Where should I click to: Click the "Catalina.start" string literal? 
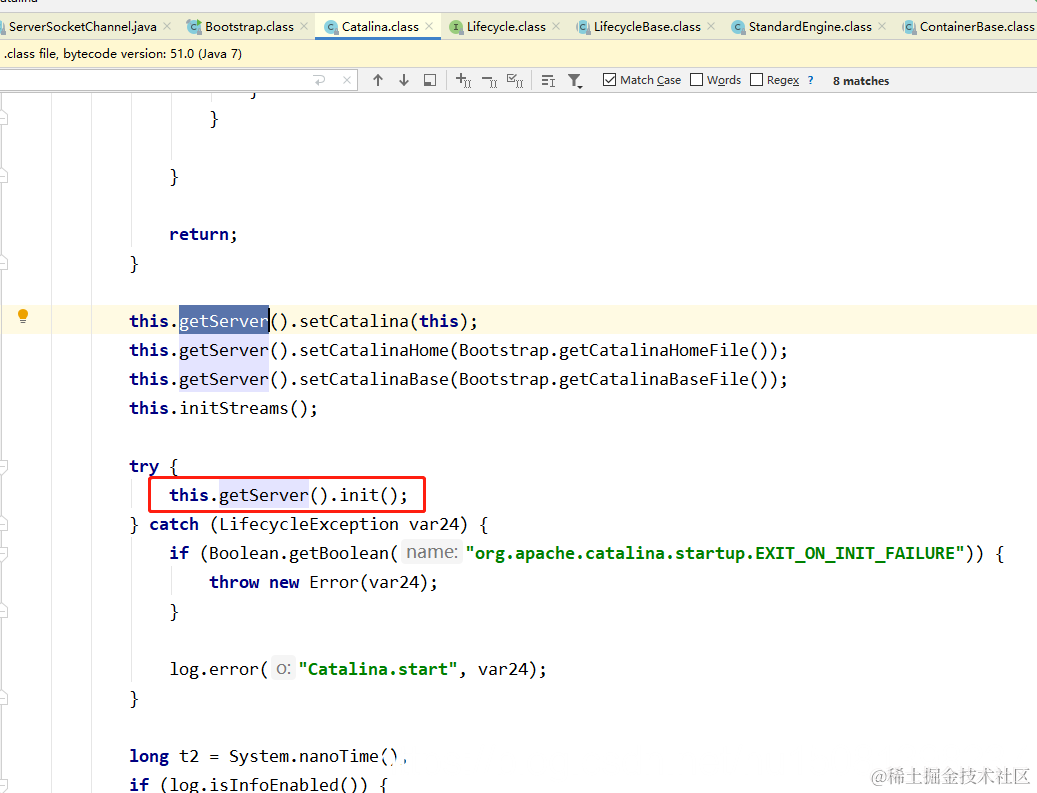[x=378, y=669]
